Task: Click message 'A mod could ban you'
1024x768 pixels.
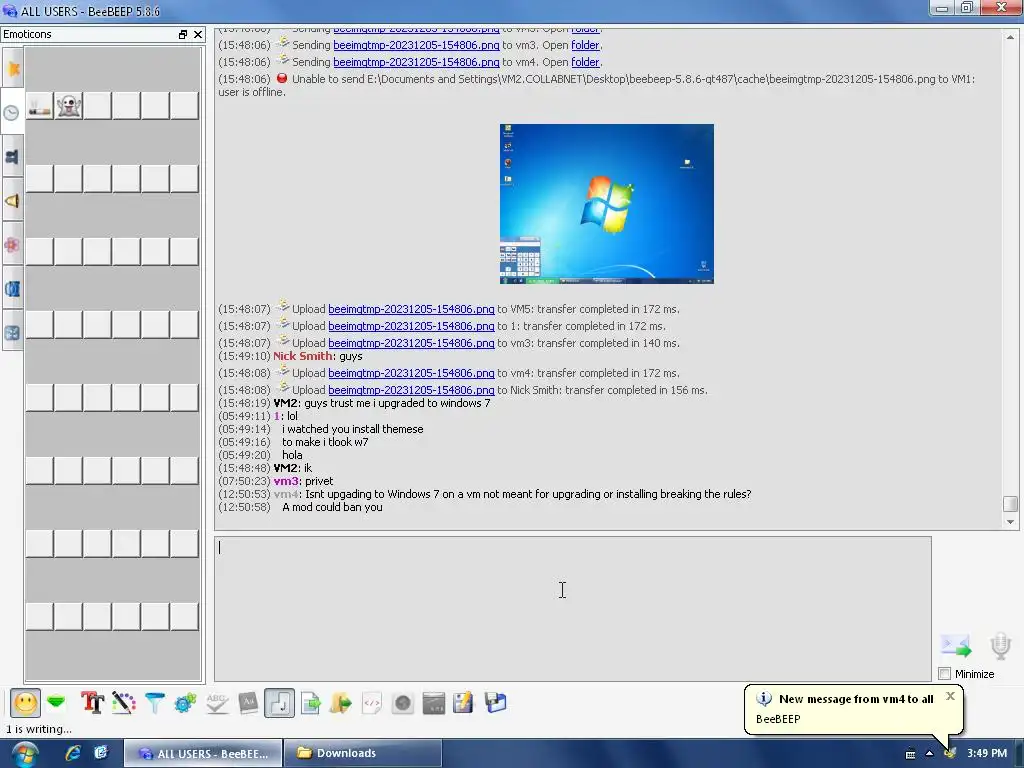Action: pyautogui.click(x=332, y=507)
